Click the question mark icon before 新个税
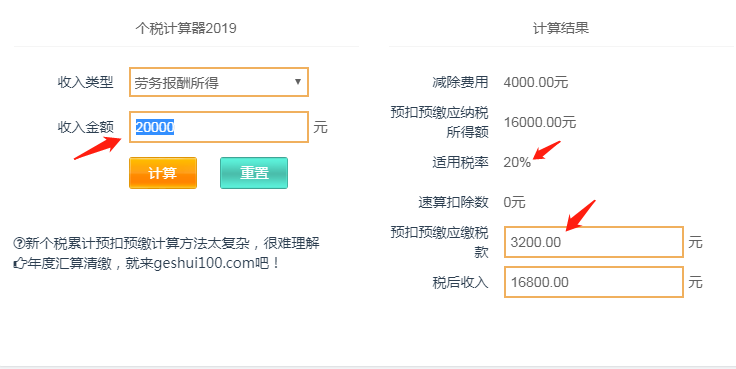 [x=18, y=243]
